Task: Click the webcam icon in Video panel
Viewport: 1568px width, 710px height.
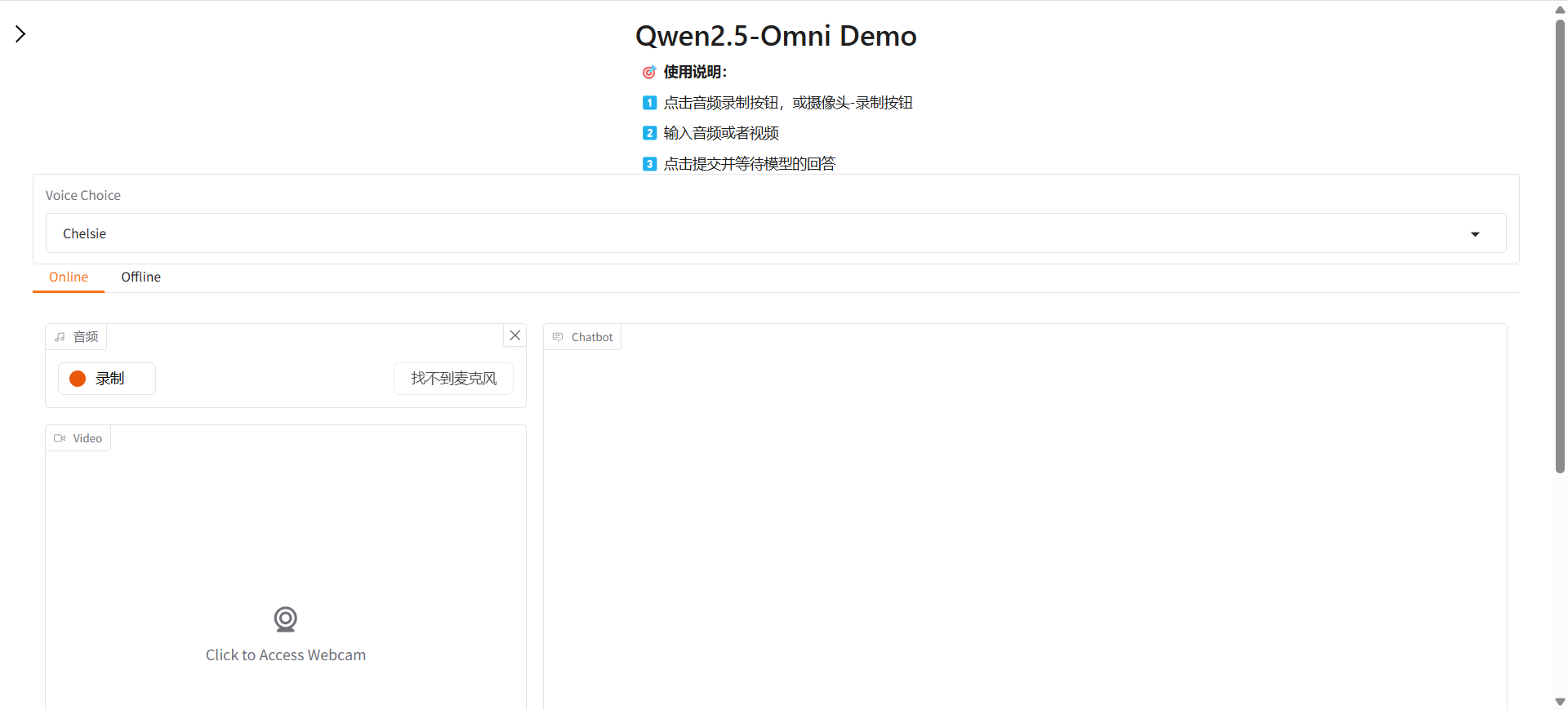Action: pos(285,619)
